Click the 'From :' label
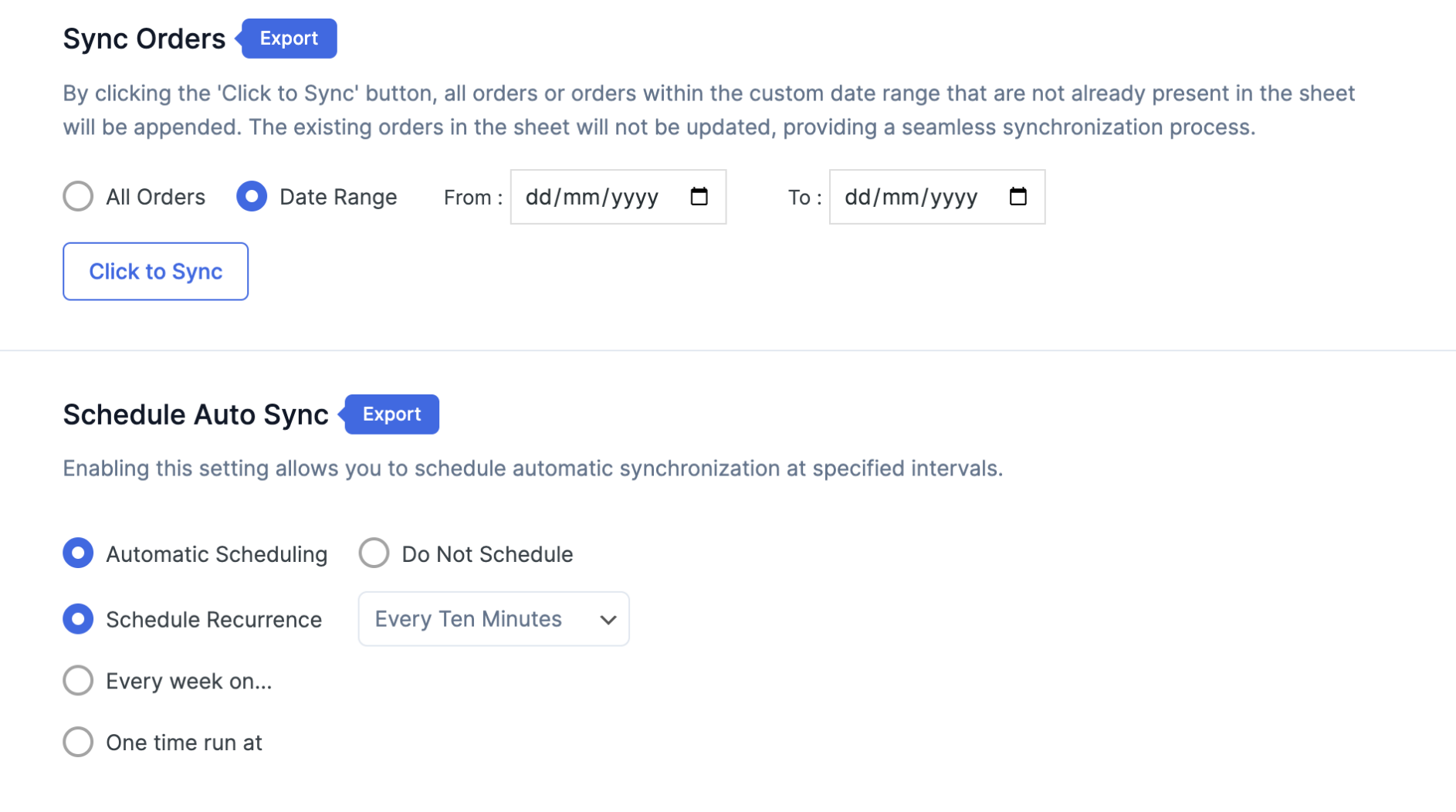Viewport: 1456px width, 812px height. click(x=472, y=198)
